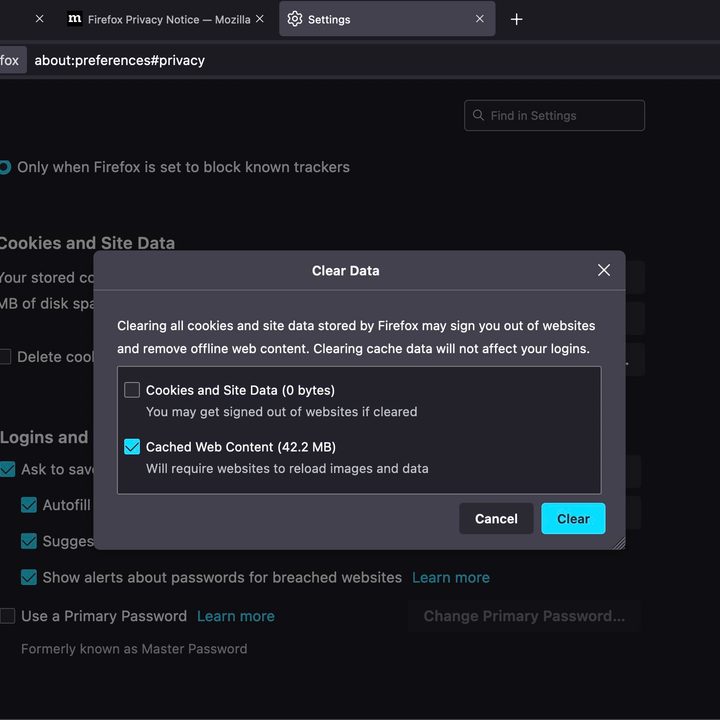Toggle Show alerts about breached websites checkbox
720x720 pixels.
click(x=29, y=577)
